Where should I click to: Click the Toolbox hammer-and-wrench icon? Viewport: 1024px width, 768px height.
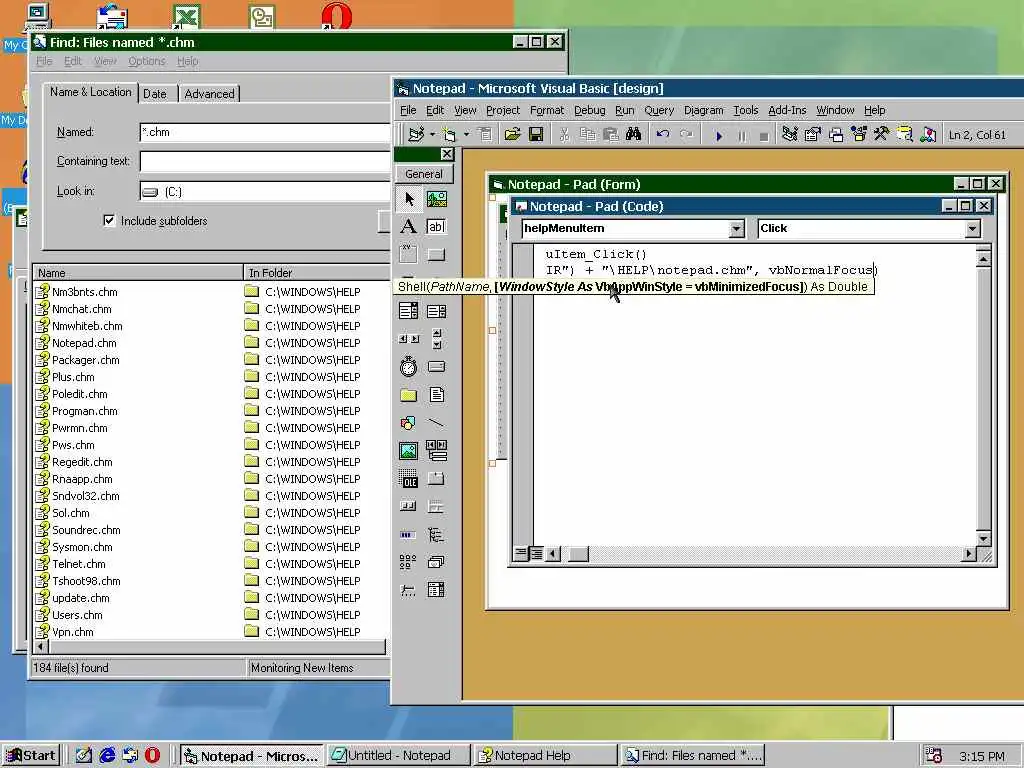[x=882, y=135]
